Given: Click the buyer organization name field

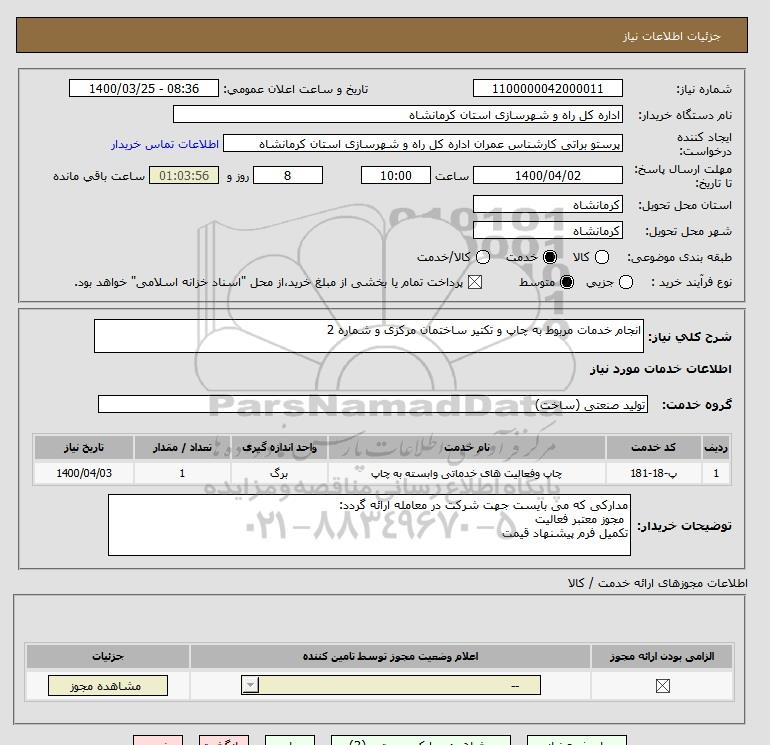Looking at the screenshot, I should 398,114.
